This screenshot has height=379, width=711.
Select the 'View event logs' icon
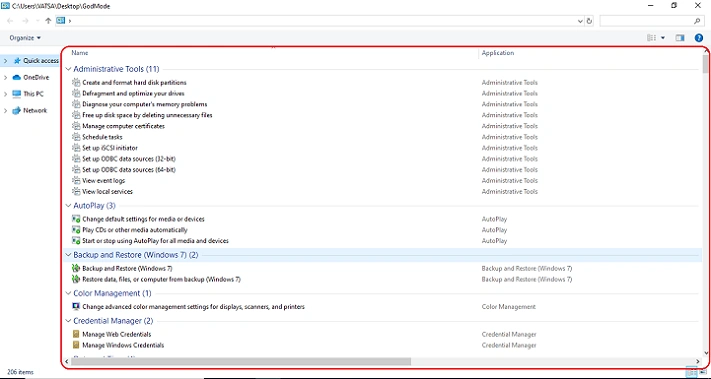(76, 180)
